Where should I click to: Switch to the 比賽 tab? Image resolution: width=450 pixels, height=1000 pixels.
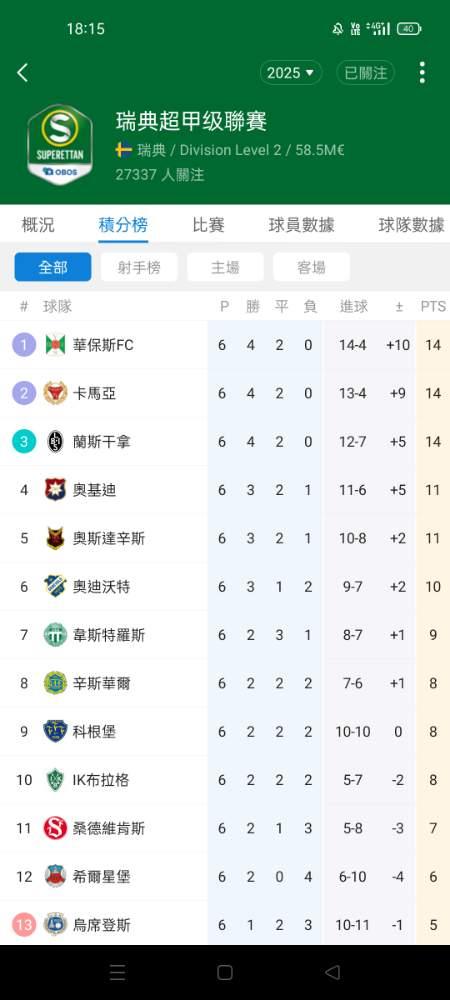[x=208, y=224]
